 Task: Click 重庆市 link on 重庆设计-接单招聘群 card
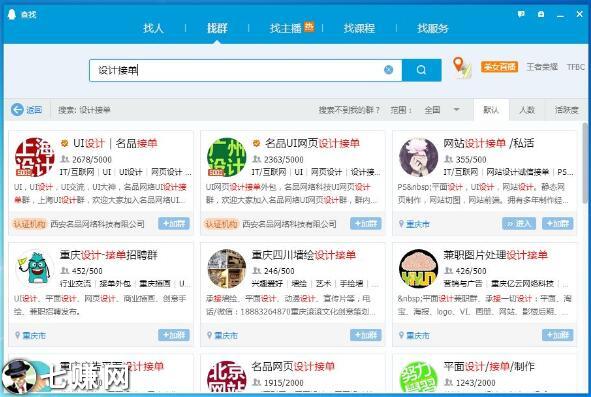point(34,336)
